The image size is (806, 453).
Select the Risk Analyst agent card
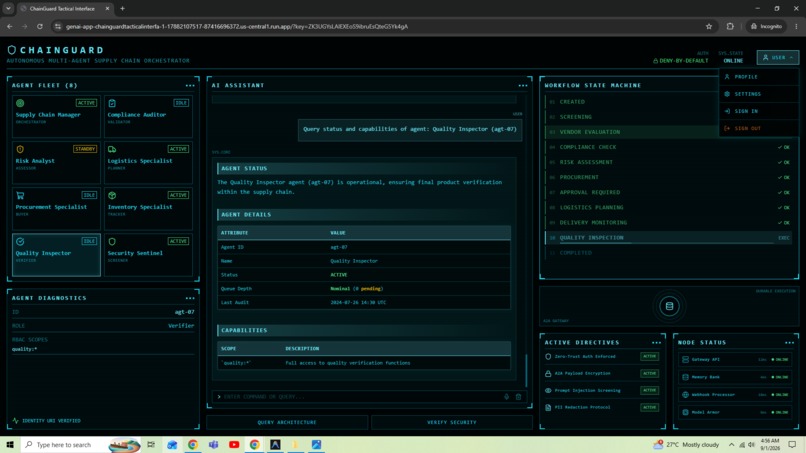pyautogui.click(x=56, y=163)
